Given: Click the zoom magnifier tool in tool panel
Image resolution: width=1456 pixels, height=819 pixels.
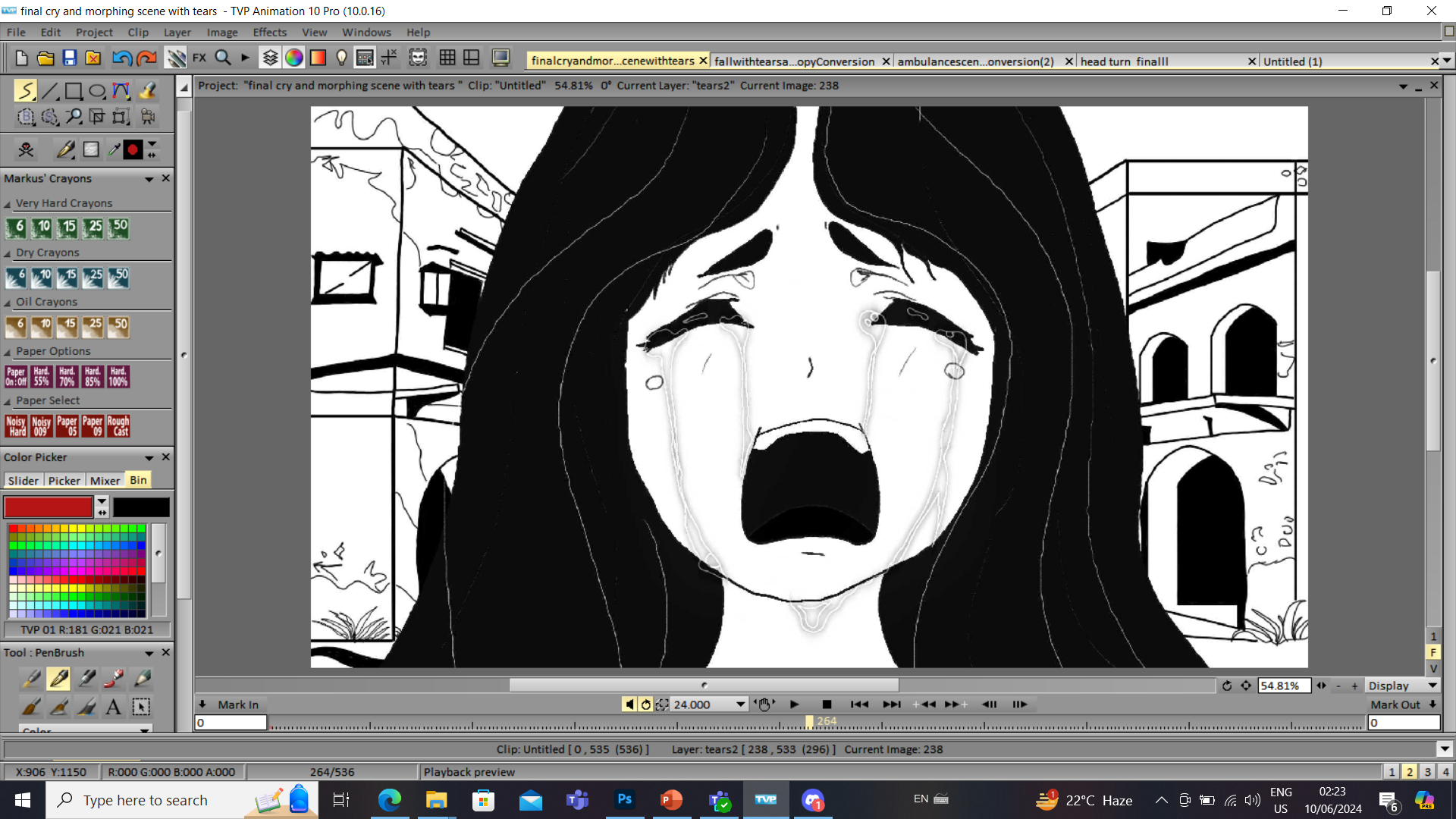Looking at the screenshot, I should tap(74, 117).
